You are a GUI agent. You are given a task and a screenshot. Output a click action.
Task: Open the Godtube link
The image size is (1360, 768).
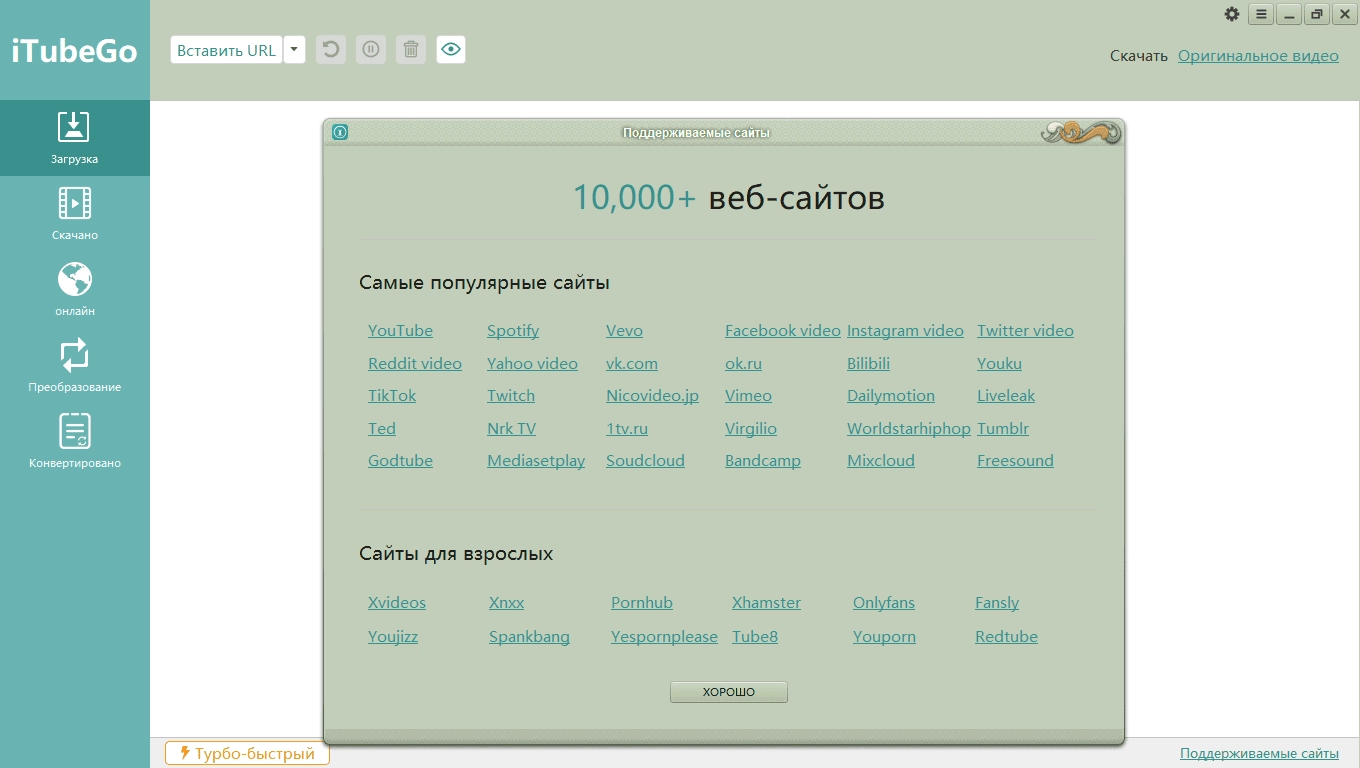tap(400, 461)
